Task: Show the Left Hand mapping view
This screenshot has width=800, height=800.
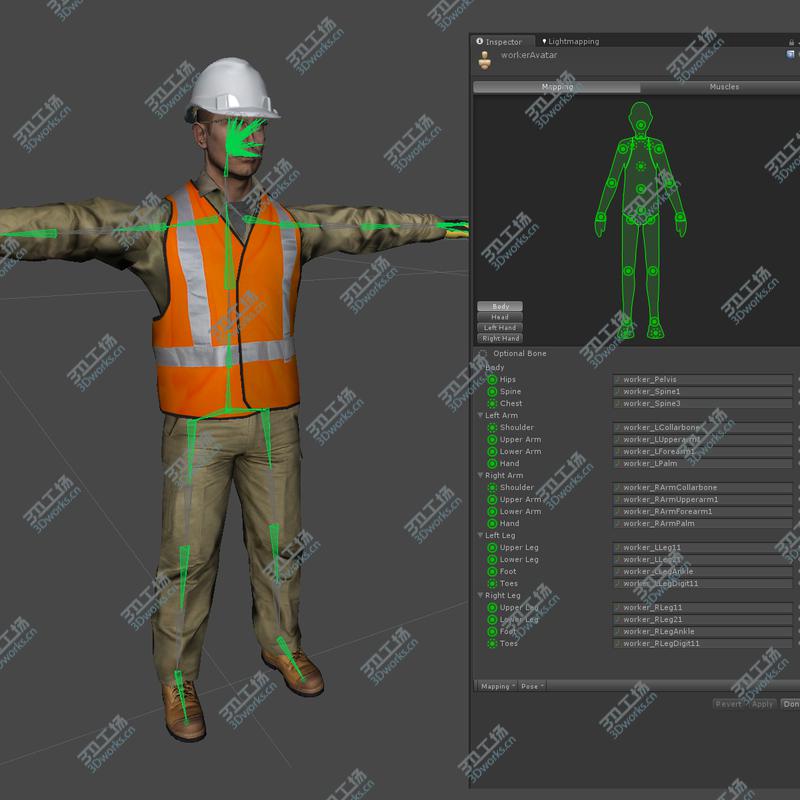Action: tap(500, 328)
